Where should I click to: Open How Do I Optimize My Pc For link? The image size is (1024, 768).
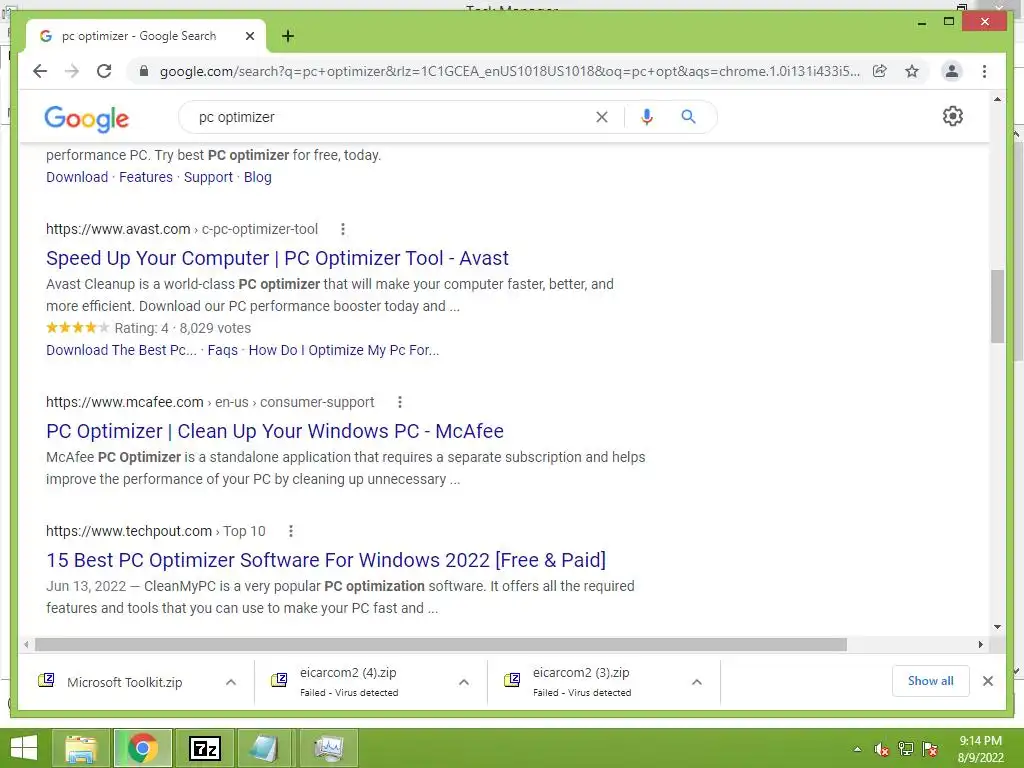[x=344, y=350]
